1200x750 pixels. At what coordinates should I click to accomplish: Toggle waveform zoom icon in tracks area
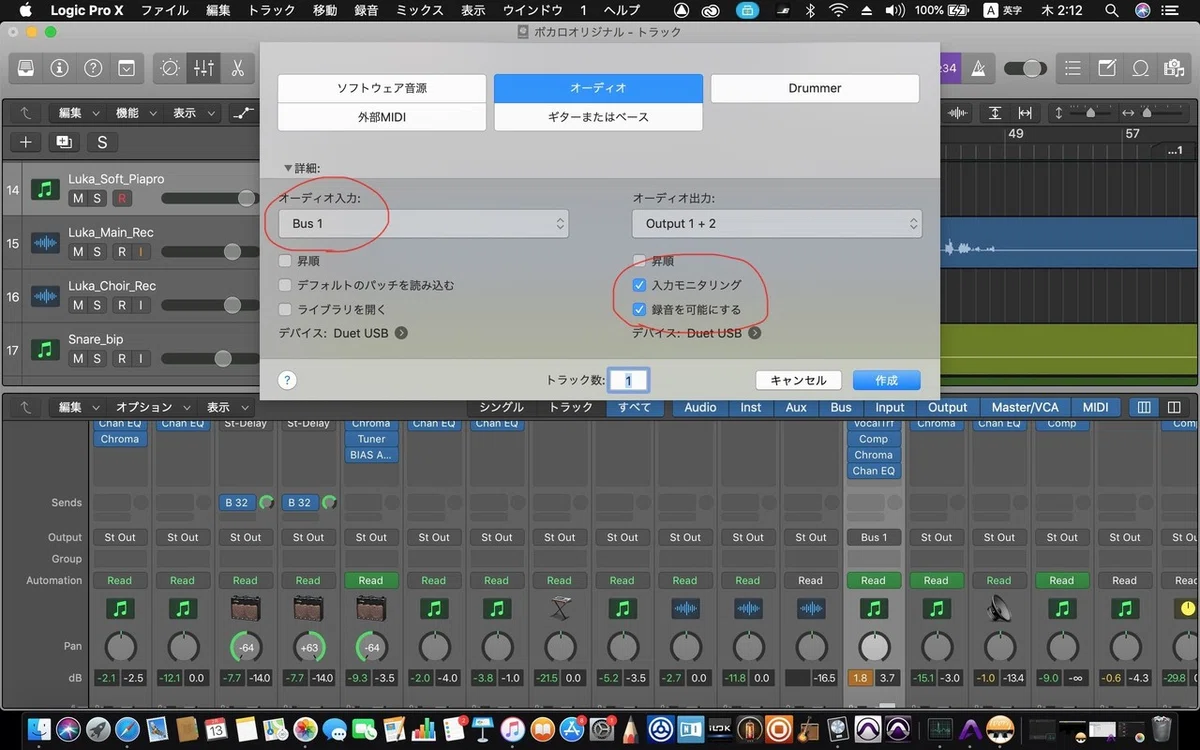[958, 113]
